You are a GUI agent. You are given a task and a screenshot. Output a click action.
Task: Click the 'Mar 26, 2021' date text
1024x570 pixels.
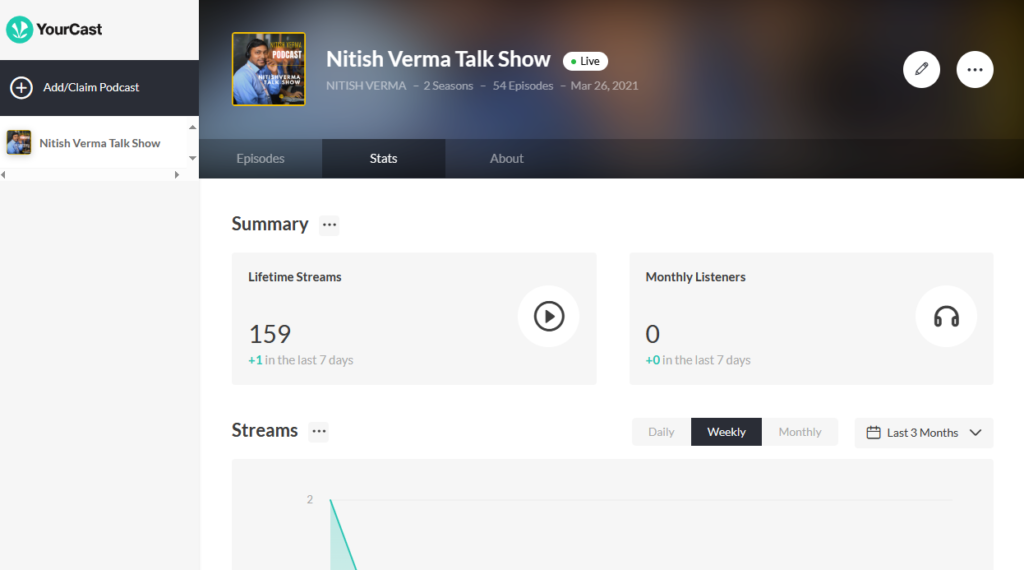click(605, 86)
